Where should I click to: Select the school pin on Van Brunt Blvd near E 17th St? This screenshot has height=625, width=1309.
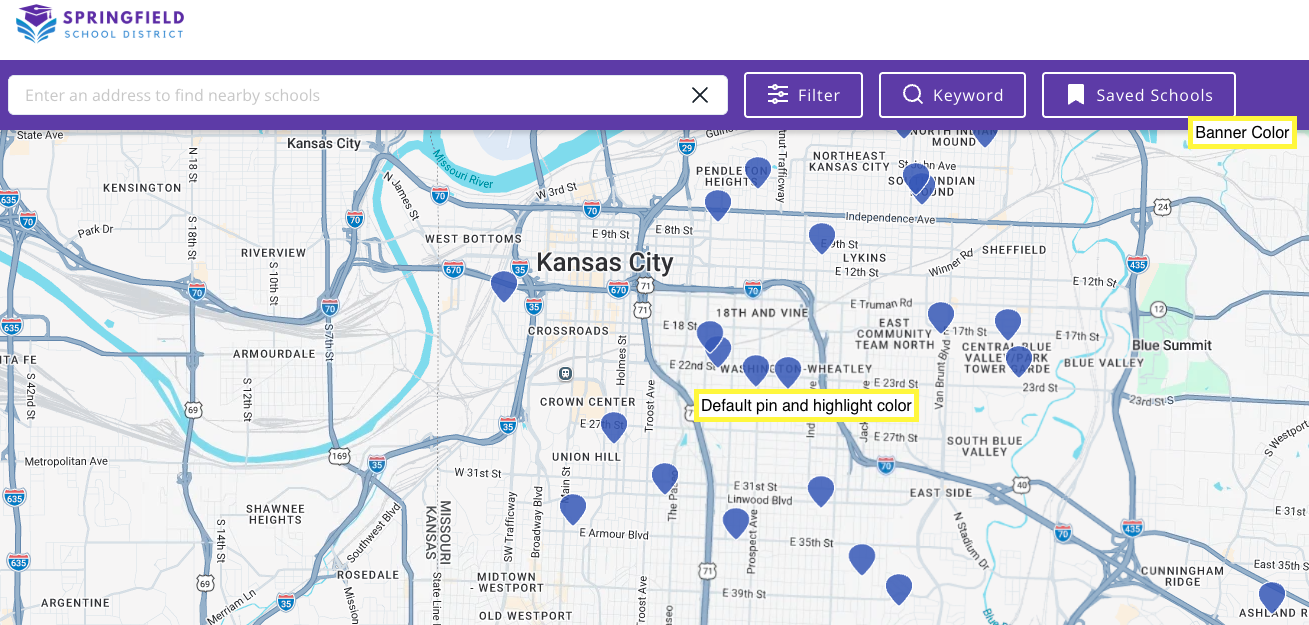(941, 318)
